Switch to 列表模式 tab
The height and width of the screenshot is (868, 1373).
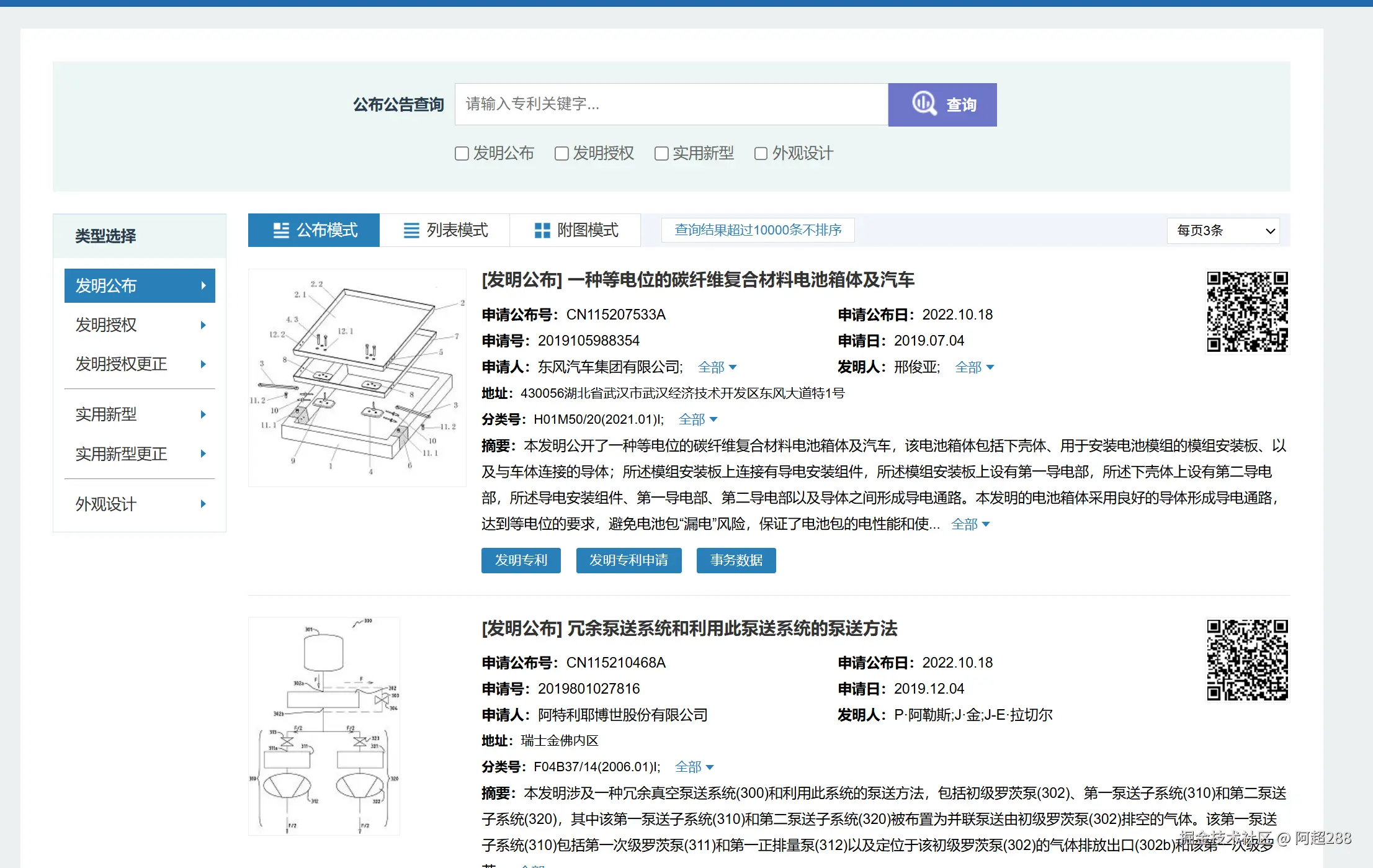pos(445,230)
